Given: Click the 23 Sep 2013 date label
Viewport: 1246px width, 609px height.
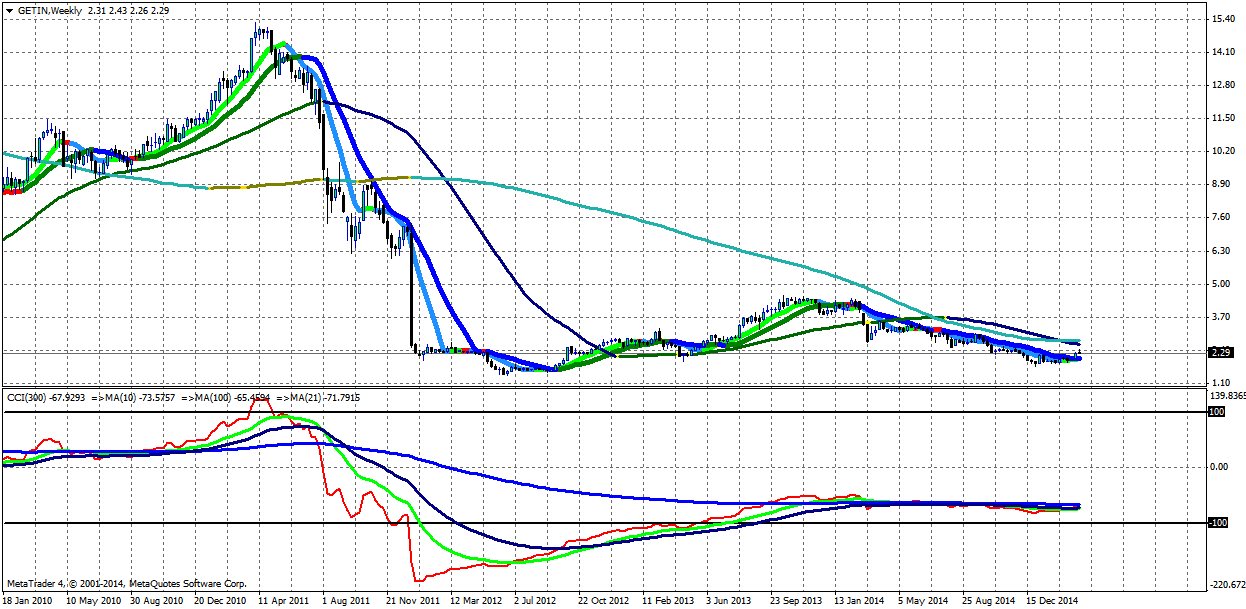Looking at the screenshot, I should point(796,600).
